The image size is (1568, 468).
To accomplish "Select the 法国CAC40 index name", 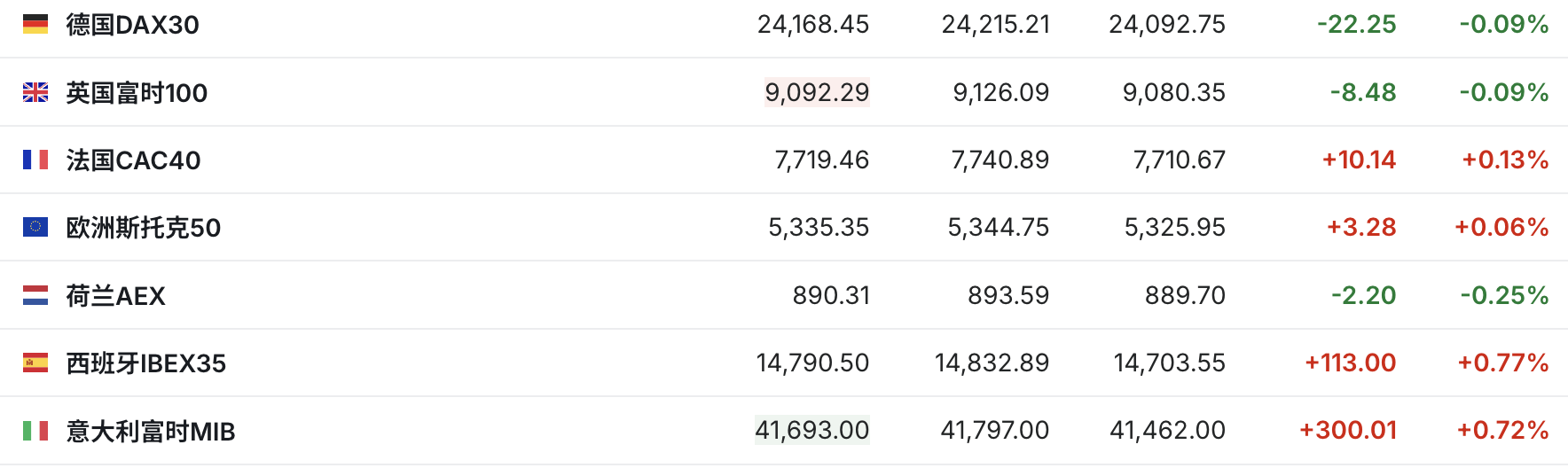I will [x=133, y=160].
